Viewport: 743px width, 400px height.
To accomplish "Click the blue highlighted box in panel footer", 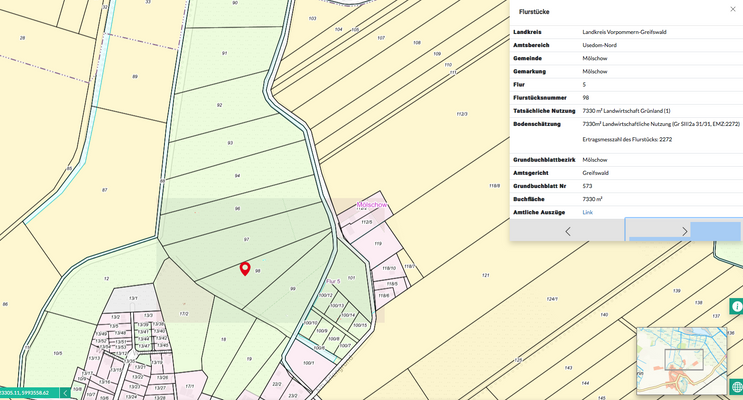I will 715,231.
